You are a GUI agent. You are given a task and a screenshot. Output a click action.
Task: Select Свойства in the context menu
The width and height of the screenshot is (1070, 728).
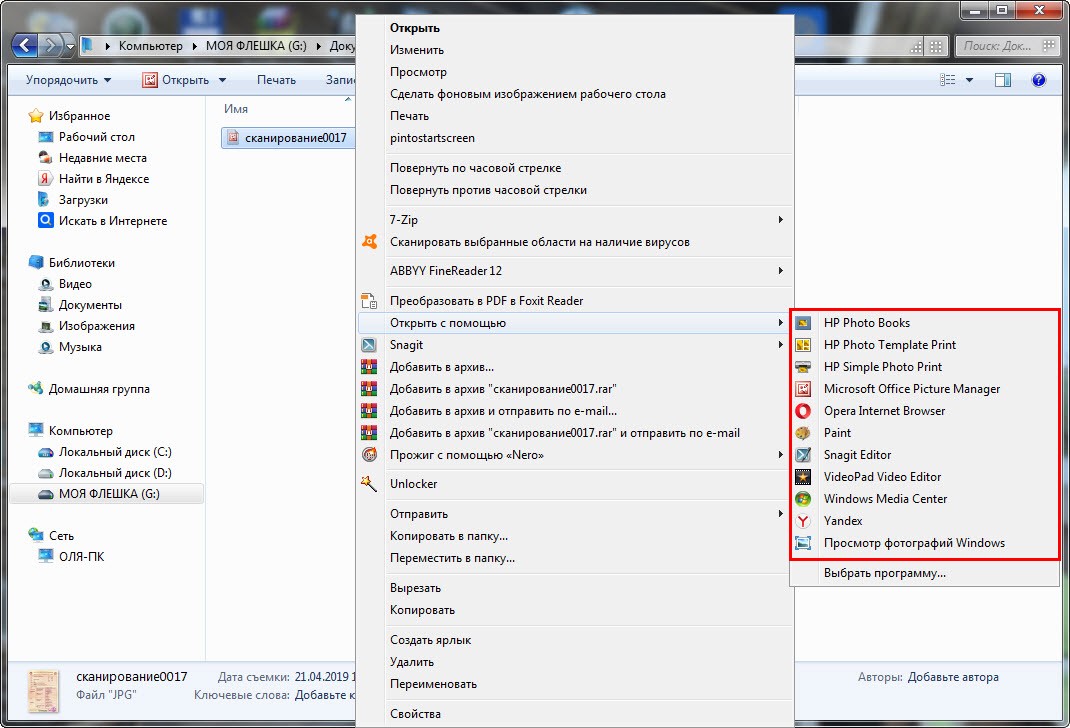pyautogui.click(x=416, y=714)
